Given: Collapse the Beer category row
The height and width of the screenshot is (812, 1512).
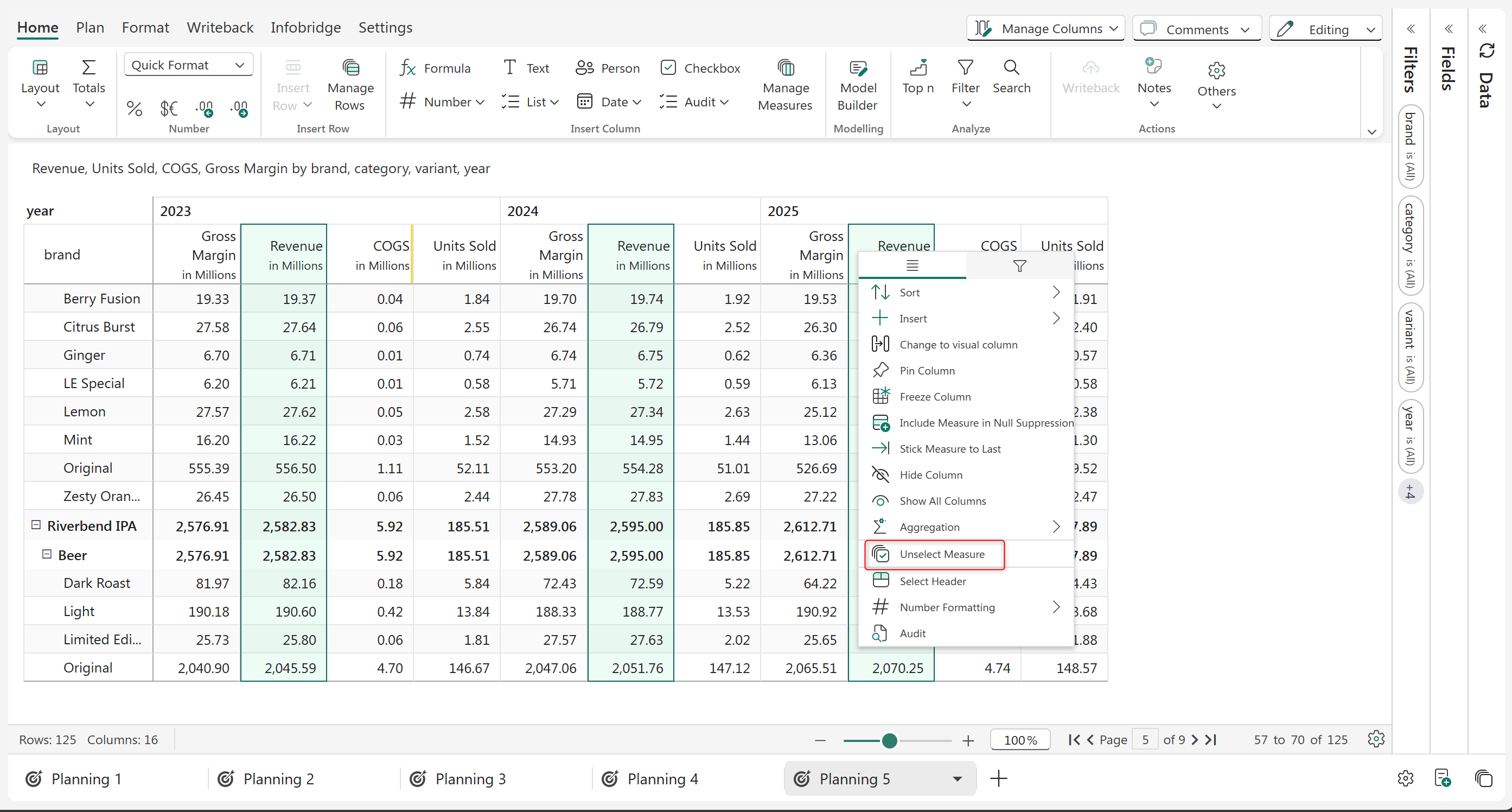Looking at the screenshot, I should pyautogui.click(x=47, y=554).
